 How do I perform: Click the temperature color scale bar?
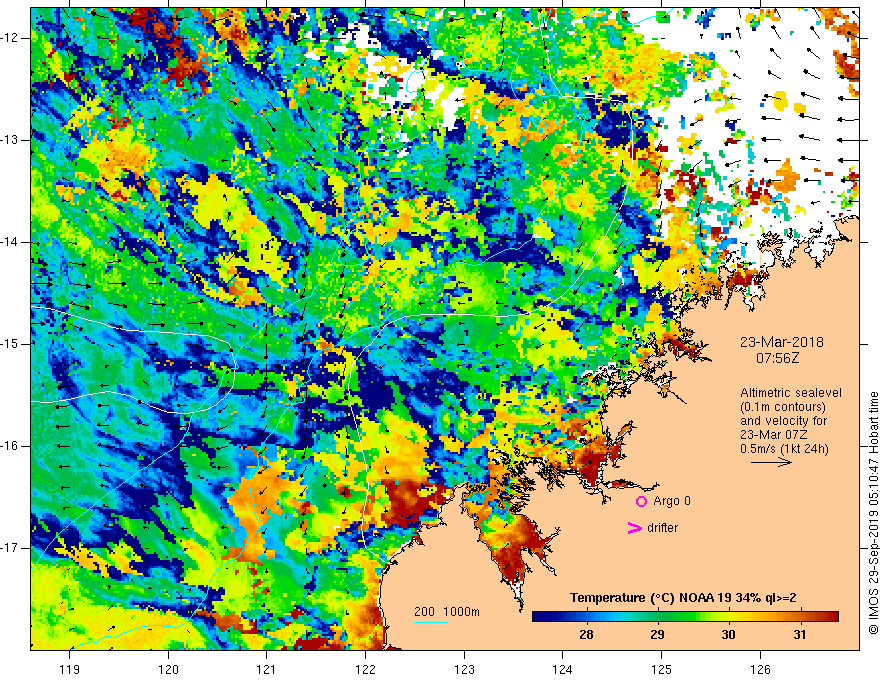(685, 617)
